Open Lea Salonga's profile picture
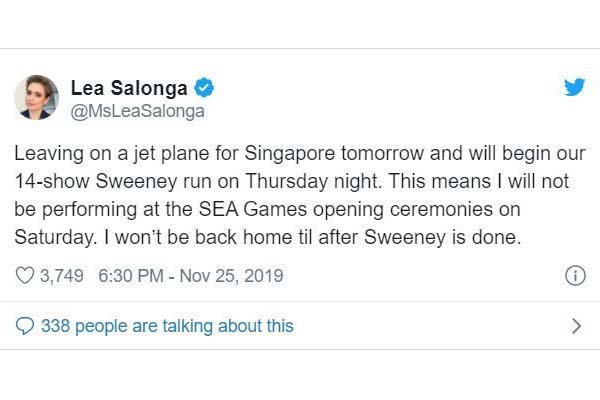This screenshot has height=400, width=600. [x=36, y=98]
